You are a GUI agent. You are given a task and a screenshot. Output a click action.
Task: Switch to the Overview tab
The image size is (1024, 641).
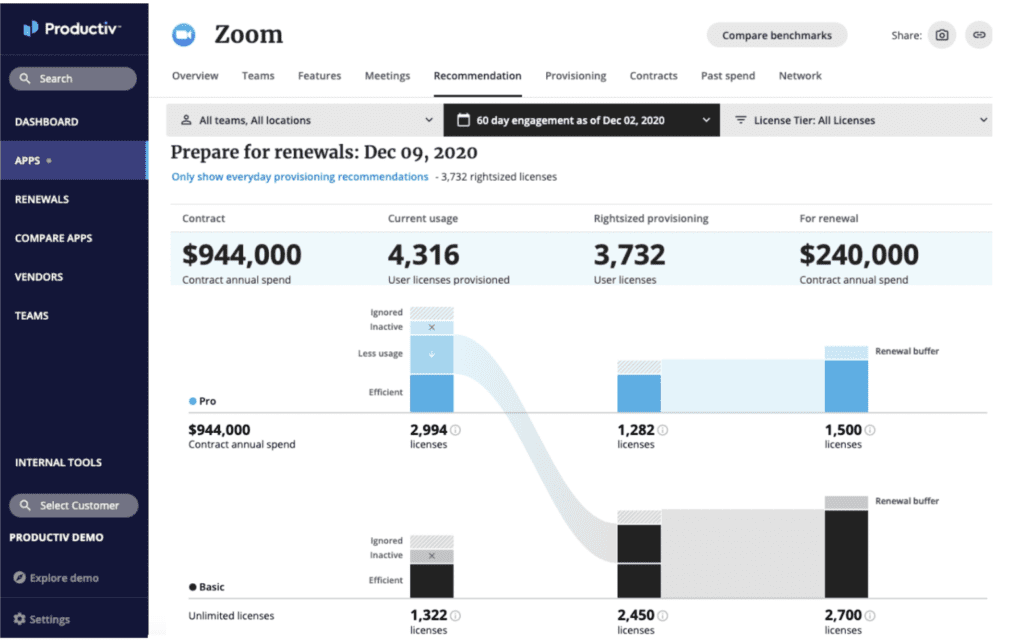tap(195, 76)
